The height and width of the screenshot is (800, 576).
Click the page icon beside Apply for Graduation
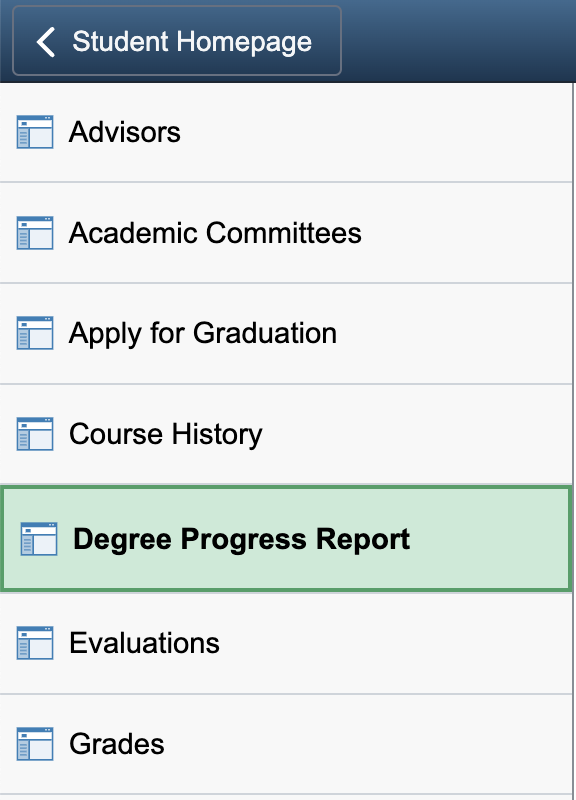(x=35, y=333)
